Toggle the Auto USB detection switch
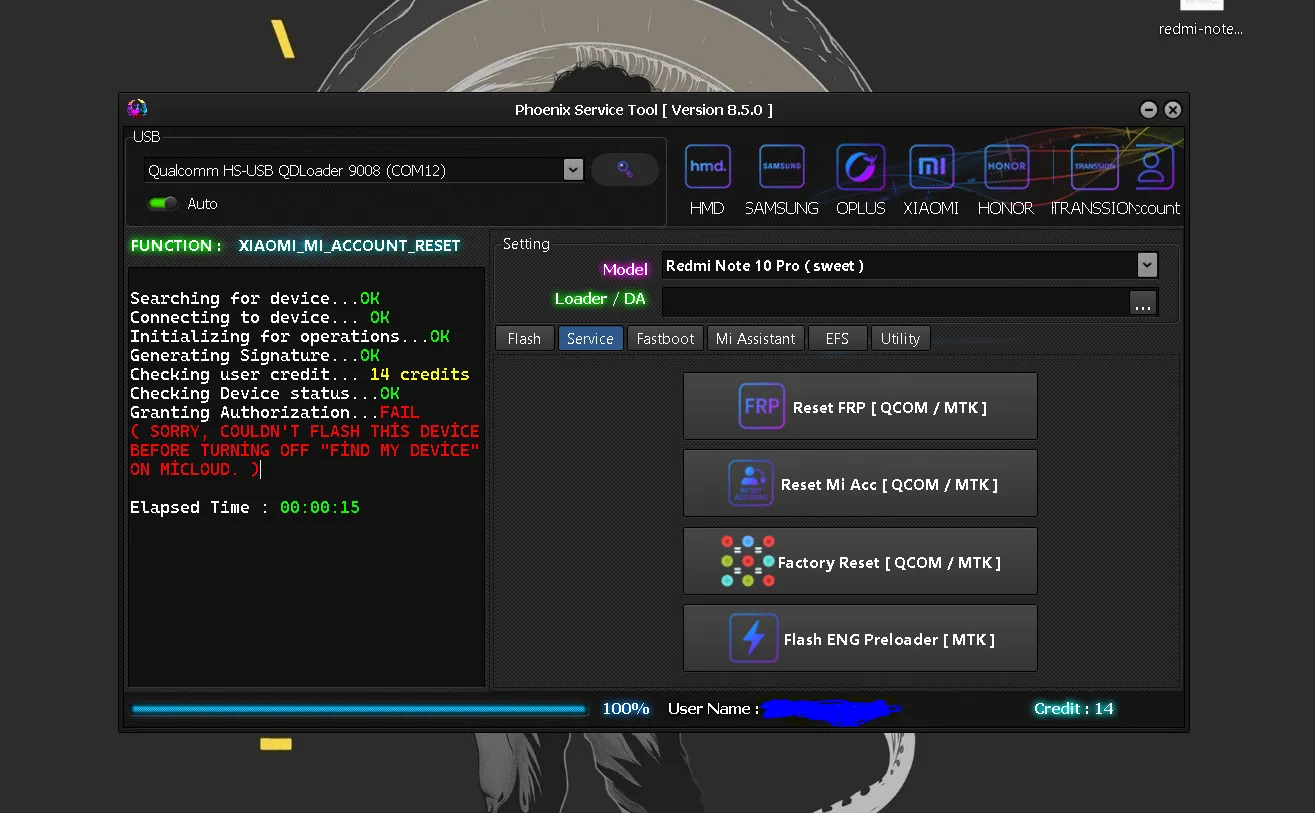Image resolution: width=1315 pixels, height=813 pixels. 162,204
